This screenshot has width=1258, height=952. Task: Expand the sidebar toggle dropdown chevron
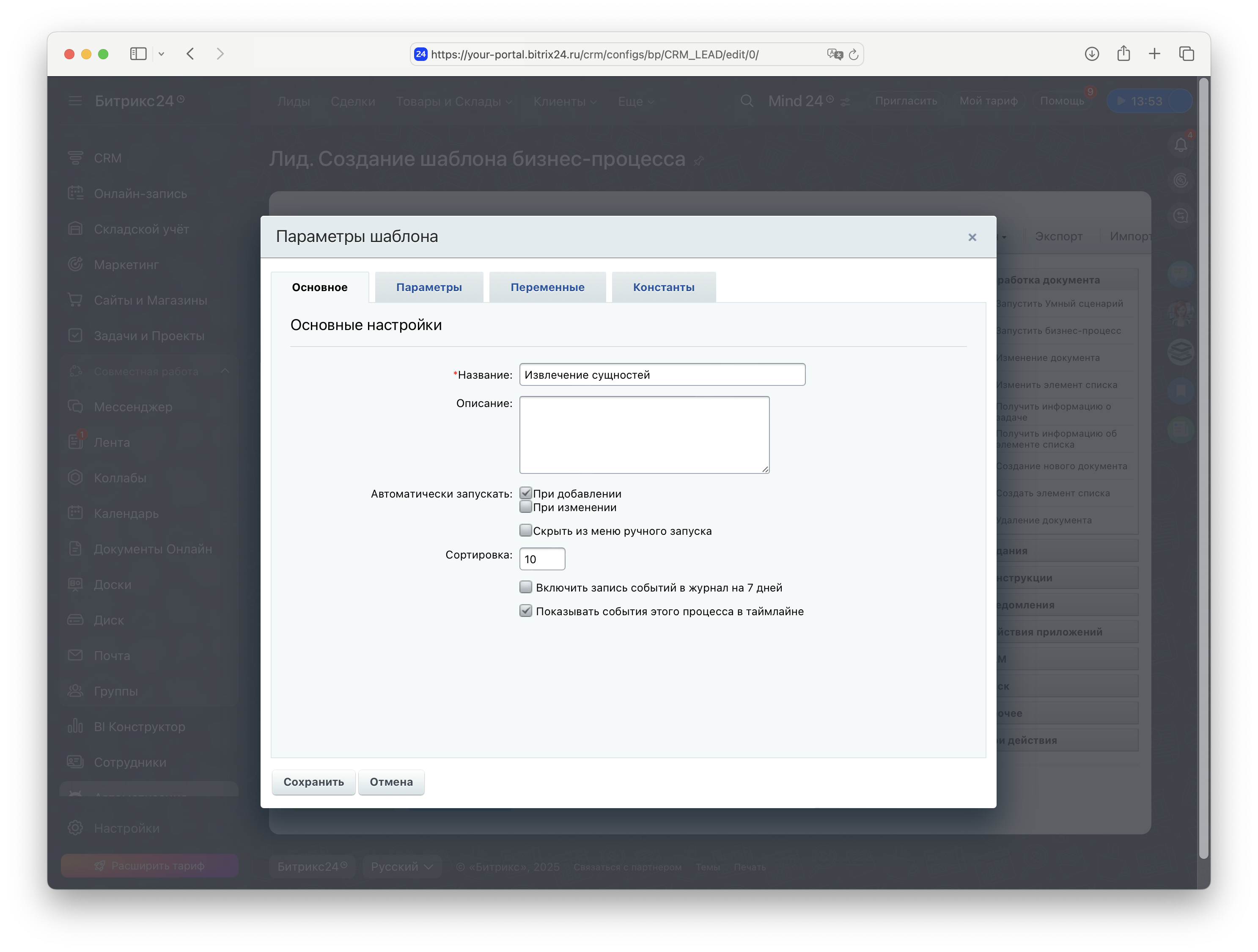pyautogui.click(x=162, y=54)
